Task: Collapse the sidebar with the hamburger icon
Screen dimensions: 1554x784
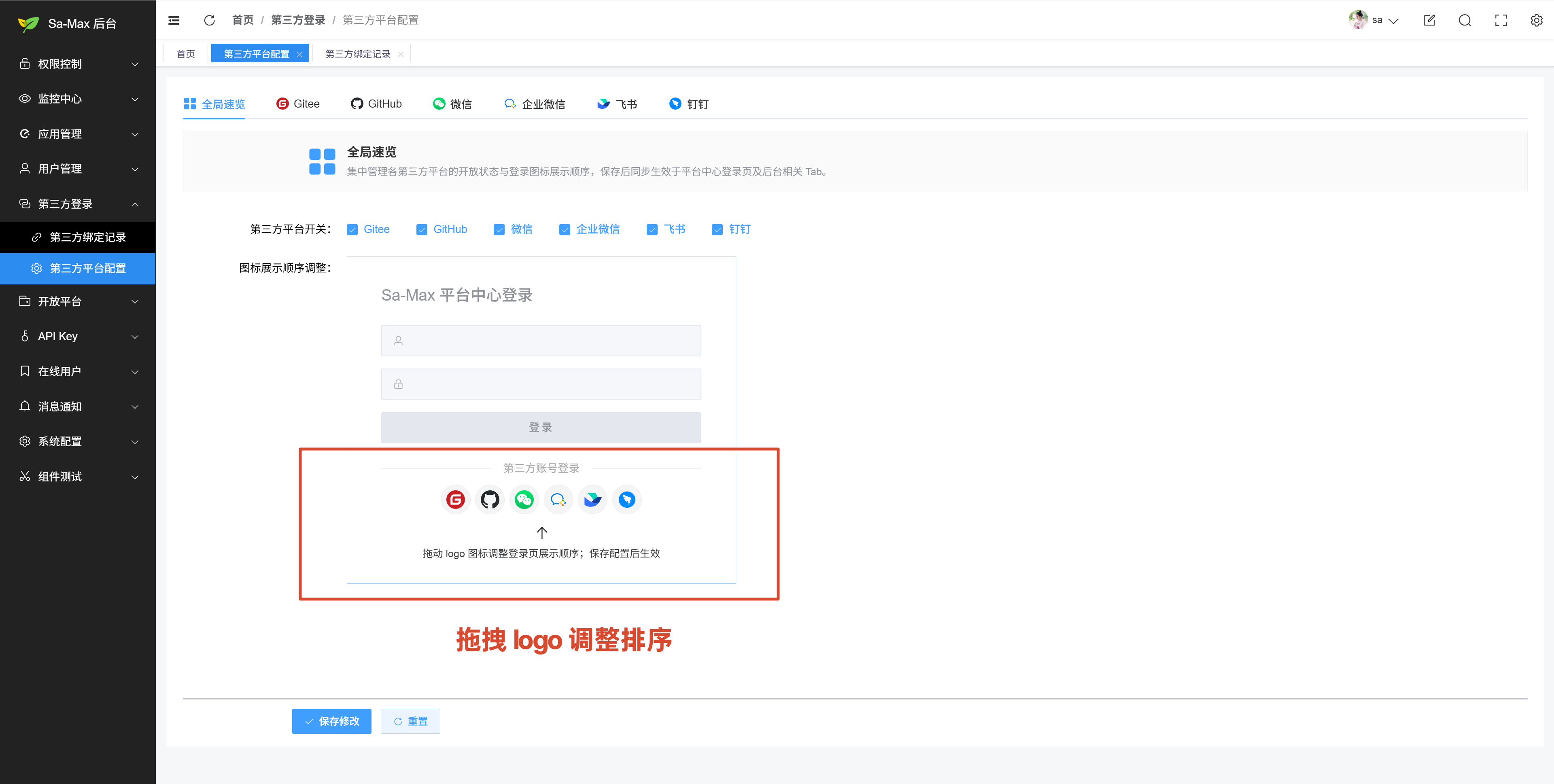Action: tap(174, 21)
